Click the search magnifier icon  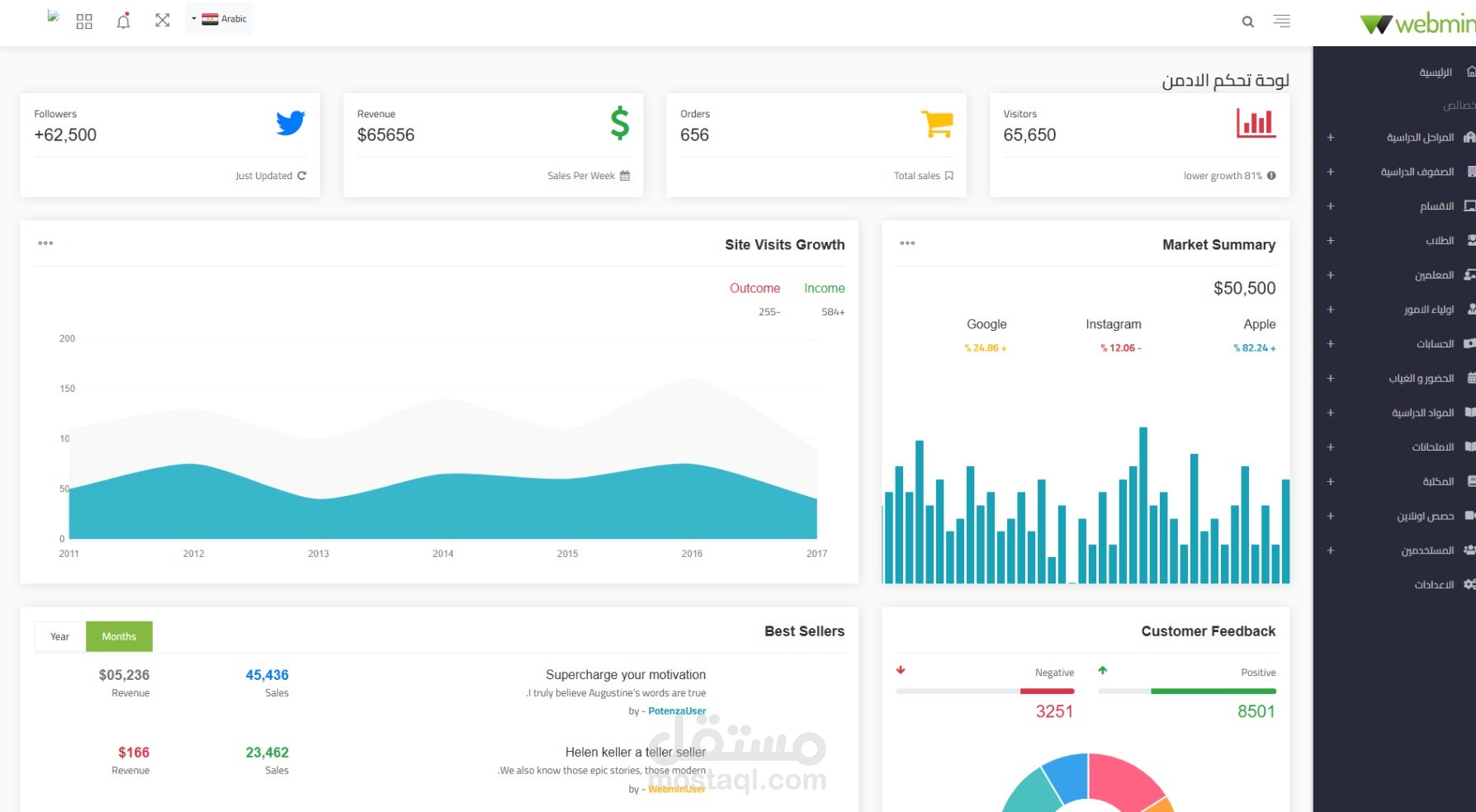tap(1248, 22)
